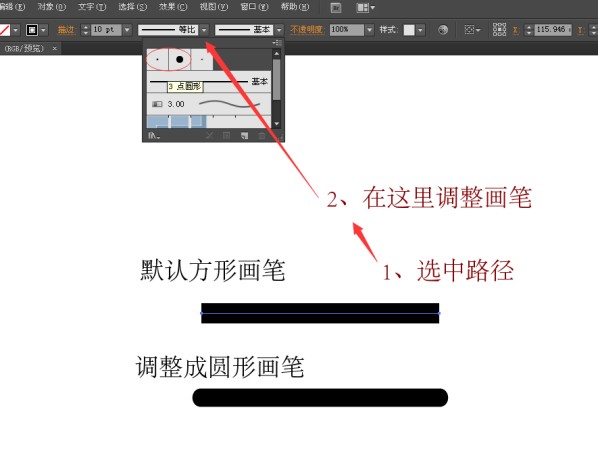This screenshot has height=449, width=598.
Task: Click the brush list scroll-up arrow
Action: pos(277,54)
